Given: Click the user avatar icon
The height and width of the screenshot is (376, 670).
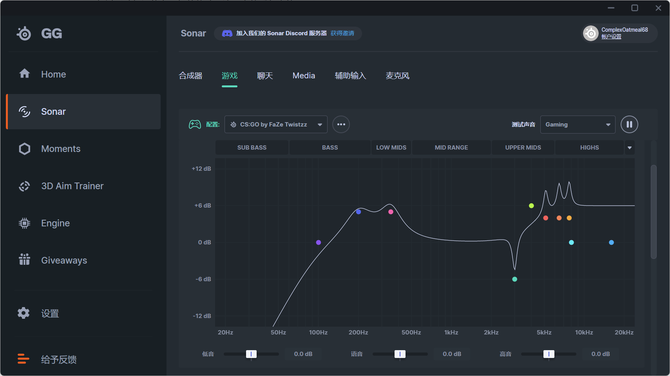Looking at the screenshot, I should [591, 33].
